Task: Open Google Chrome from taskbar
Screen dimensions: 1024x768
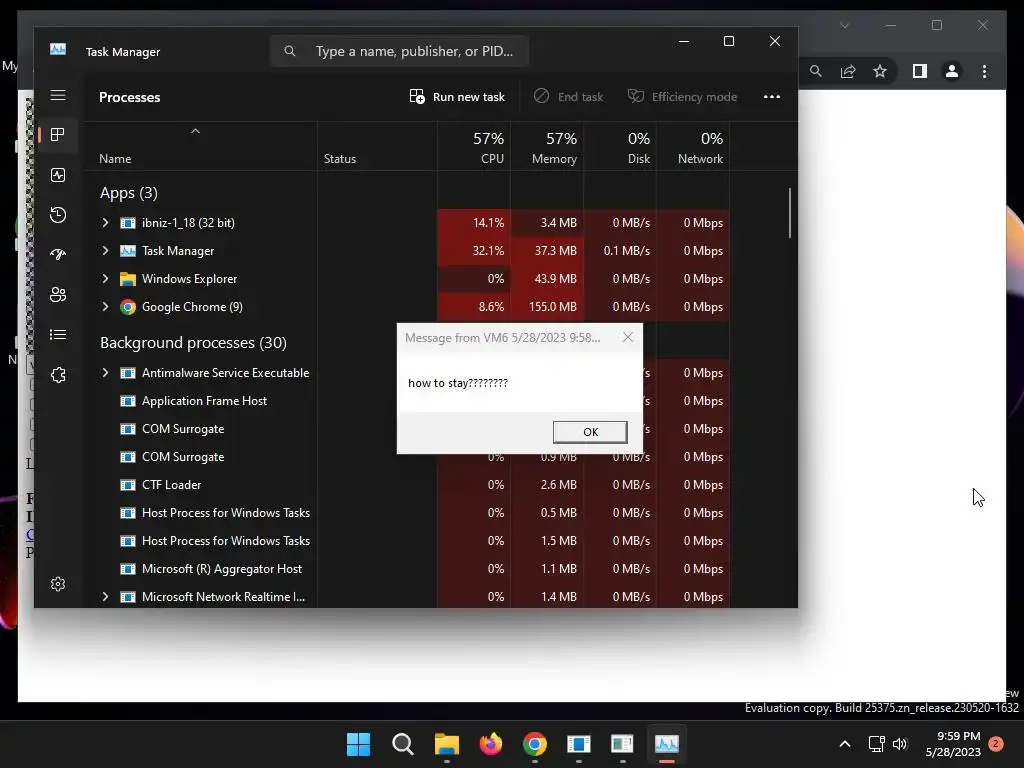Action: [535, 744]
